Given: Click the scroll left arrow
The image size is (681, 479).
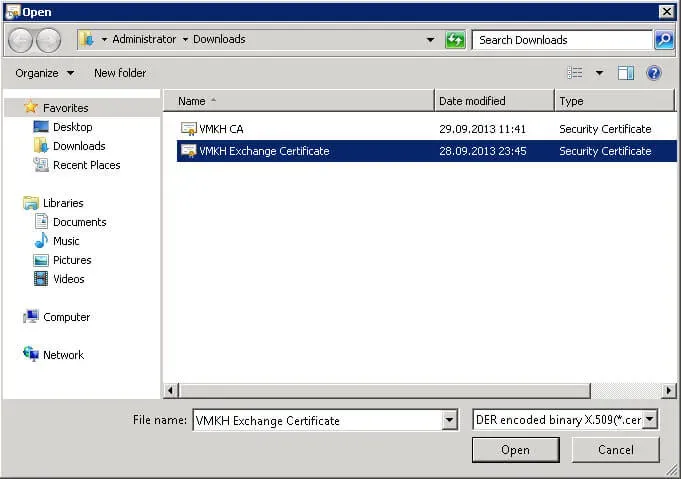Looking at the screenshot, I should coord(171,391).
